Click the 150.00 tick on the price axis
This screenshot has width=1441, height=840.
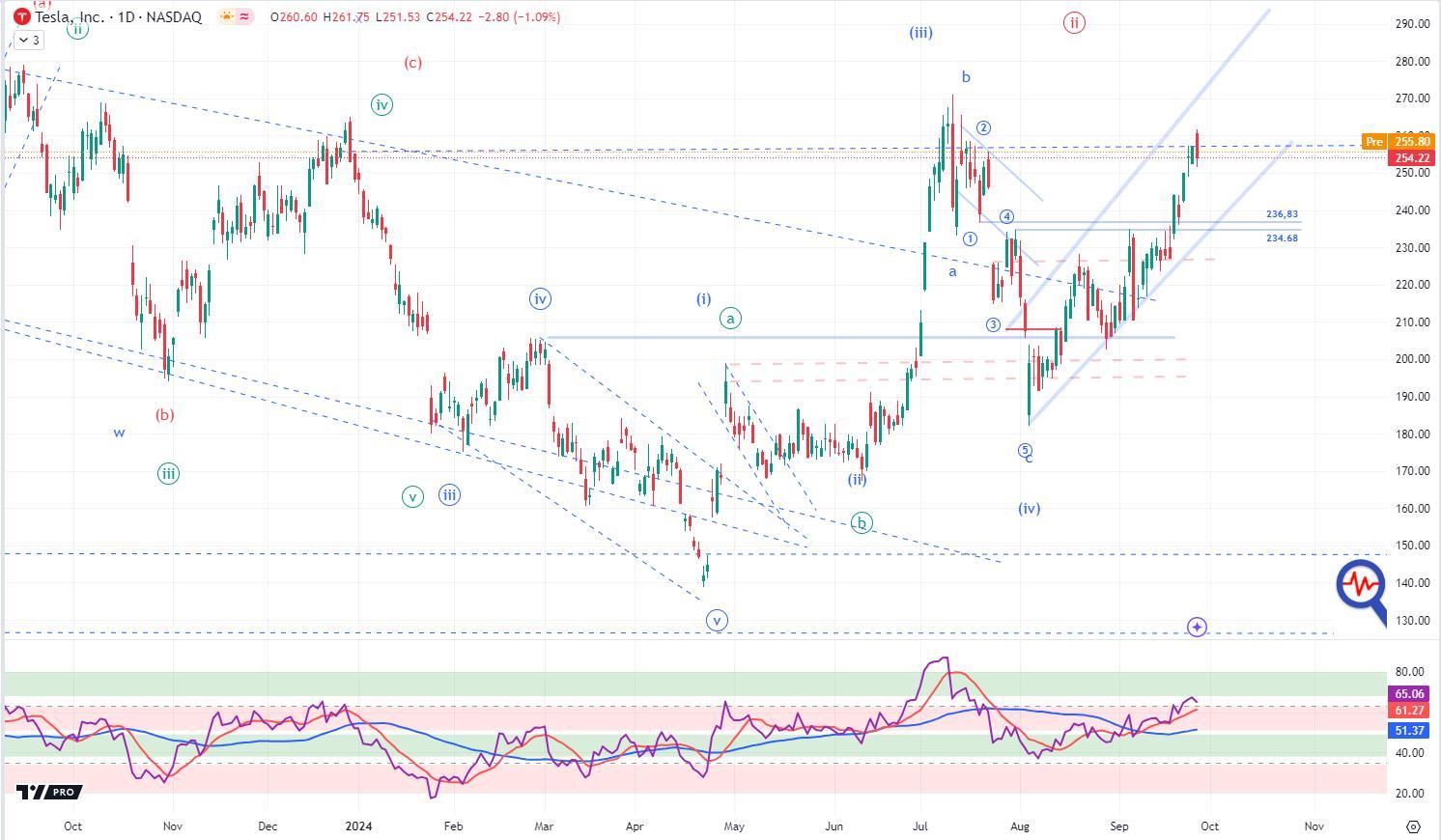pyautogui.click(x=1412, y=546)
